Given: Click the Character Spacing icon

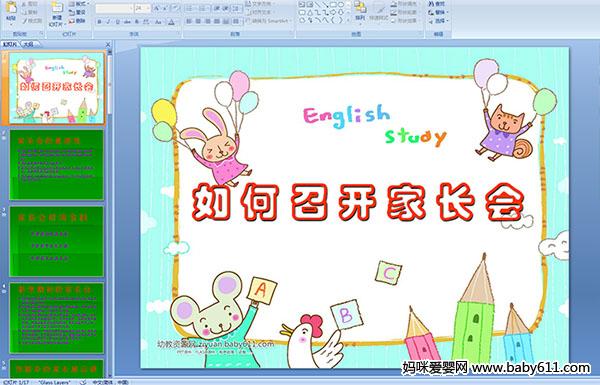Looking at the screenshot, I should click(x=146, y=22).
